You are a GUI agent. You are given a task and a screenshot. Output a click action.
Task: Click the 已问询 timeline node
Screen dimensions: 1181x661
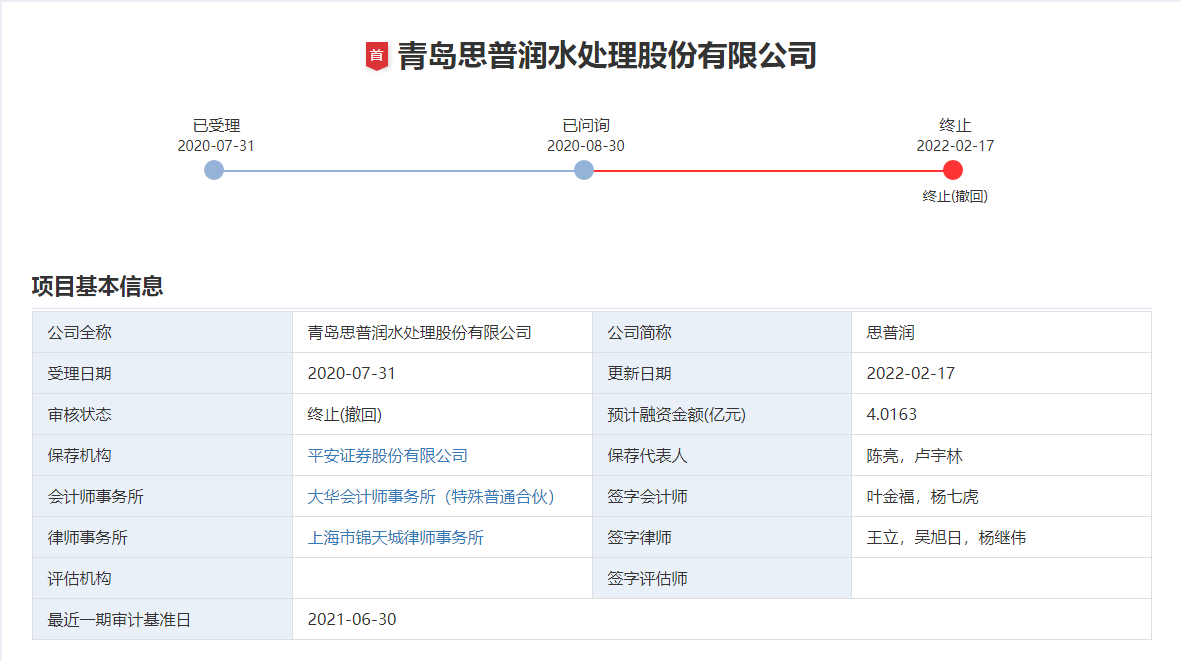[x=584, y=170]
